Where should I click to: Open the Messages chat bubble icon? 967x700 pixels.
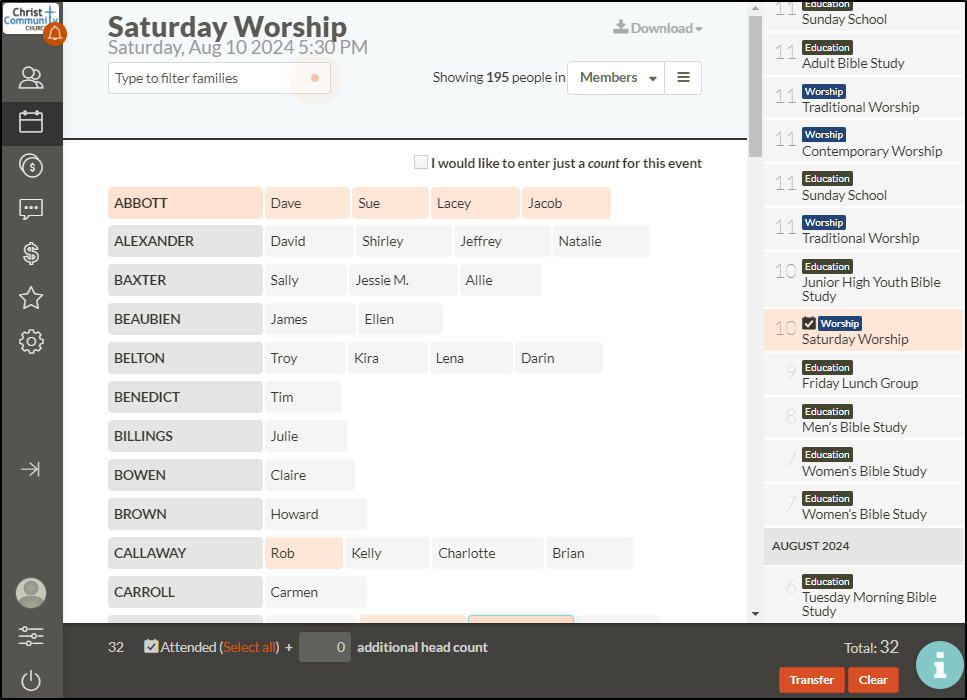coord(31,209)
